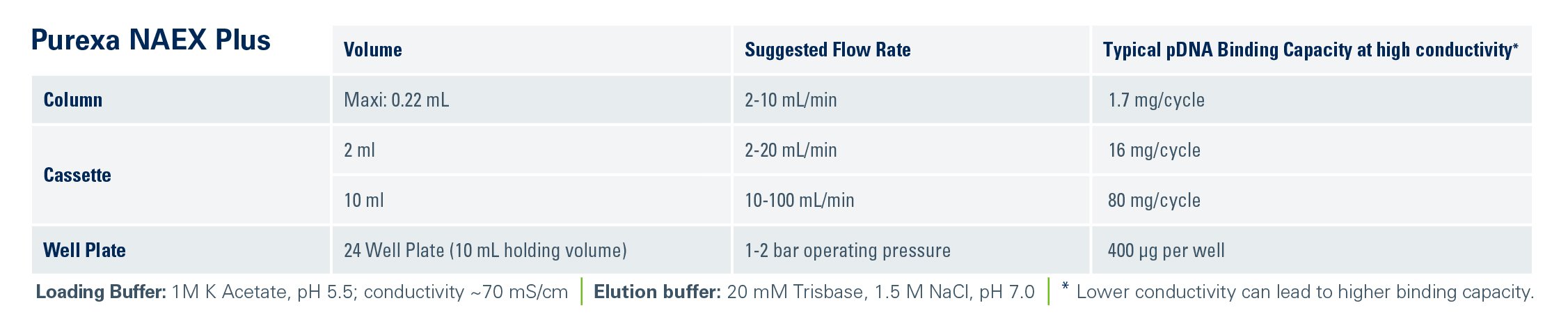The image size is (1568, 326).
Task: Select the 2-10 mL/min flow rate cell
Action: (x=911, y=100)
